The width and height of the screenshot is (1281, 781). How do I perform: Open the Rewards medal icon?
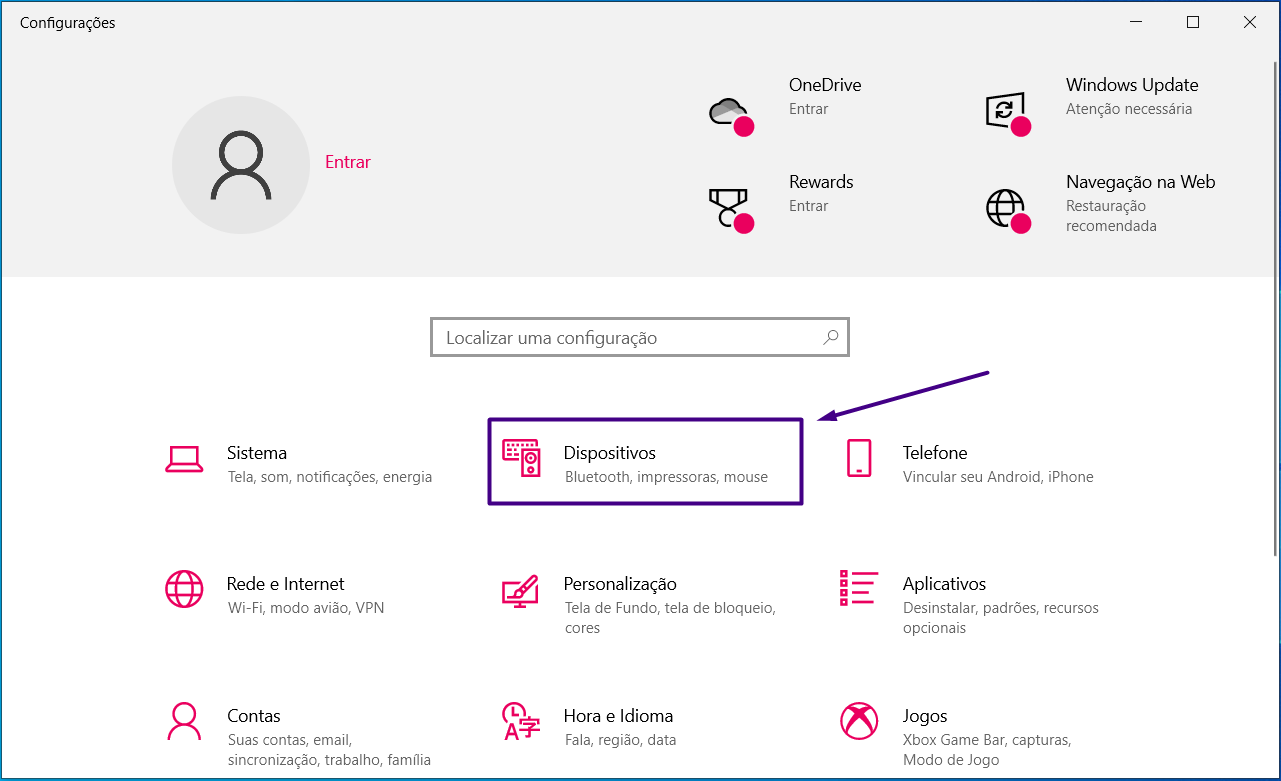(730, 210)
